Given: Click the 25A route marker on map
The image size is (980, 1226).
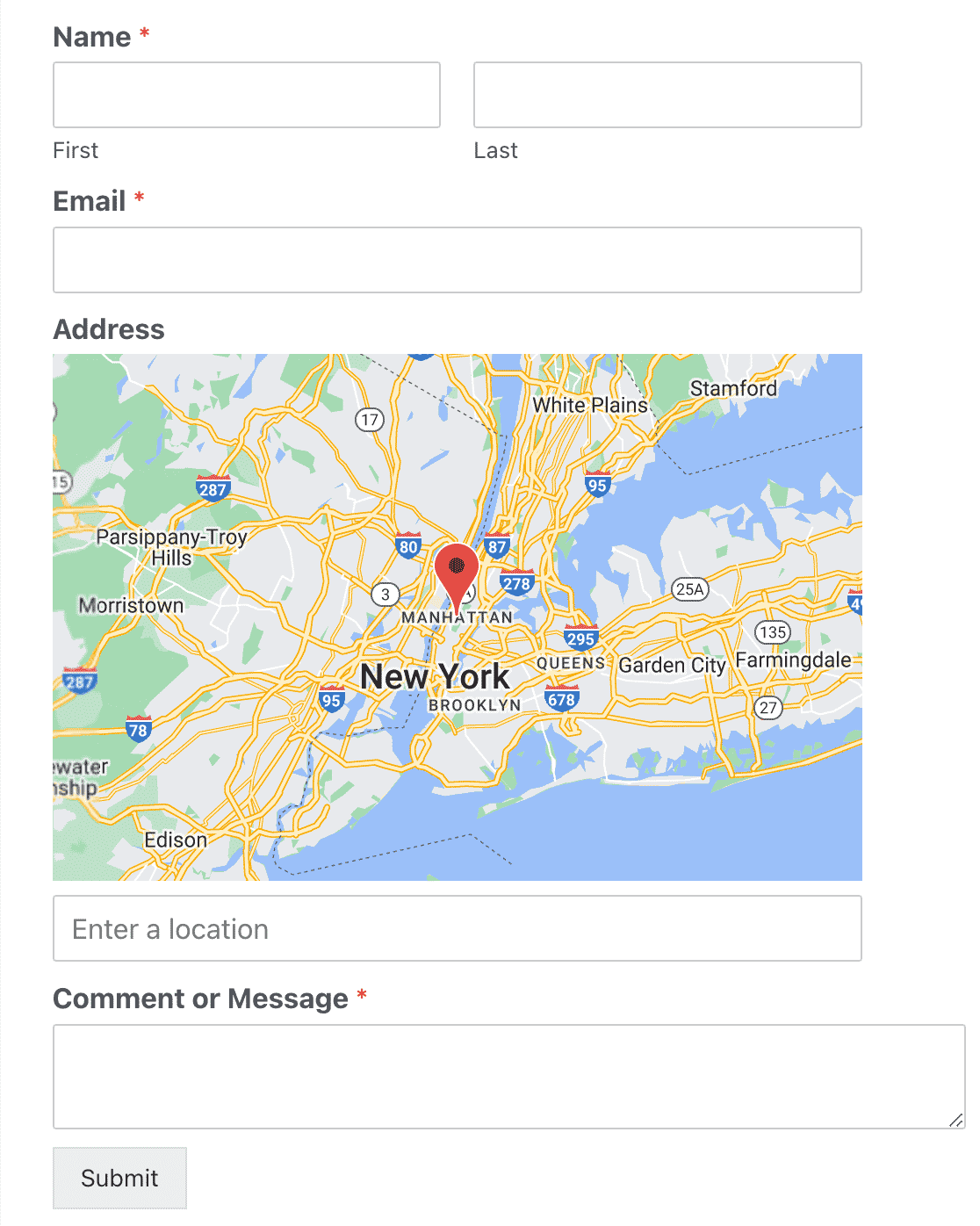Looking at the screenshot, I should (689, 589).
